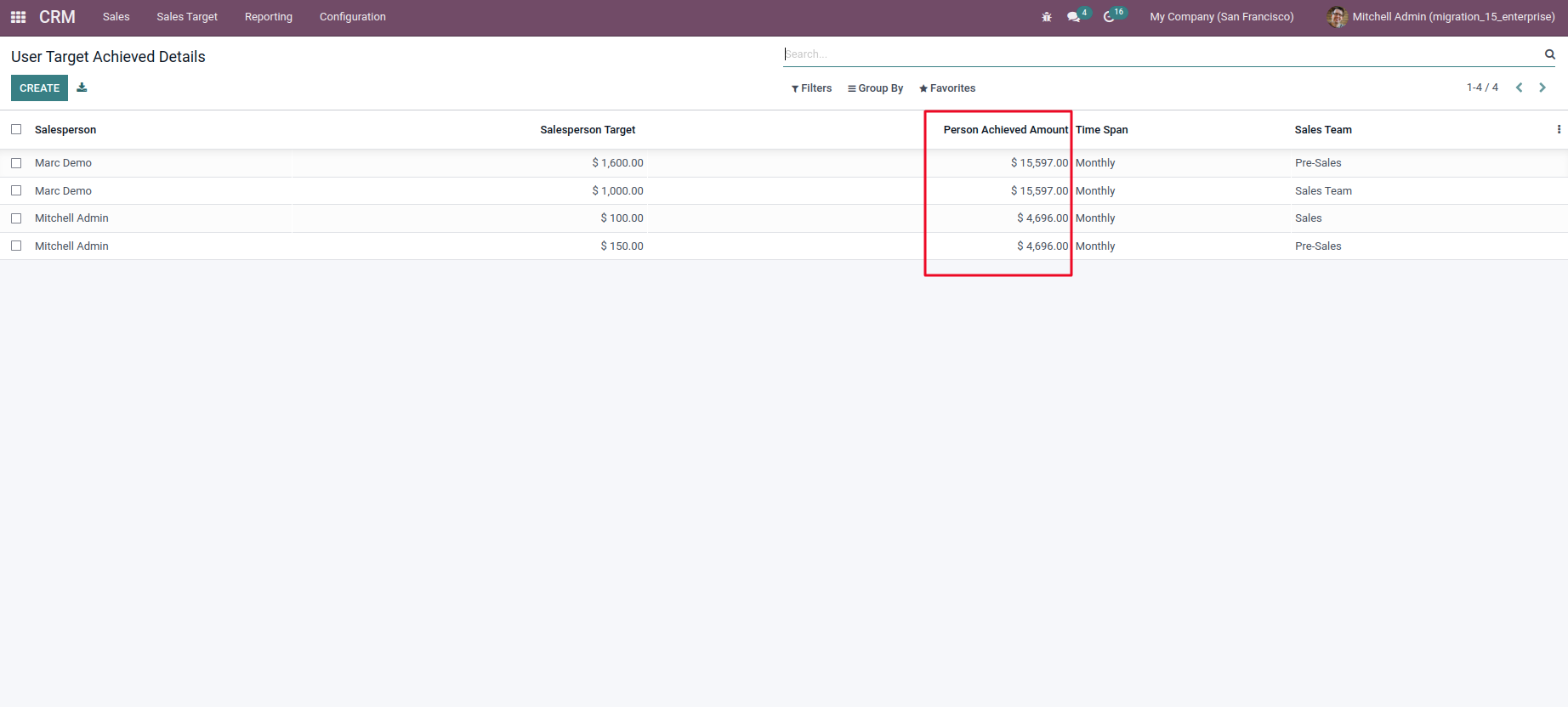Open the Reporting menu

[x=269, y=17]
